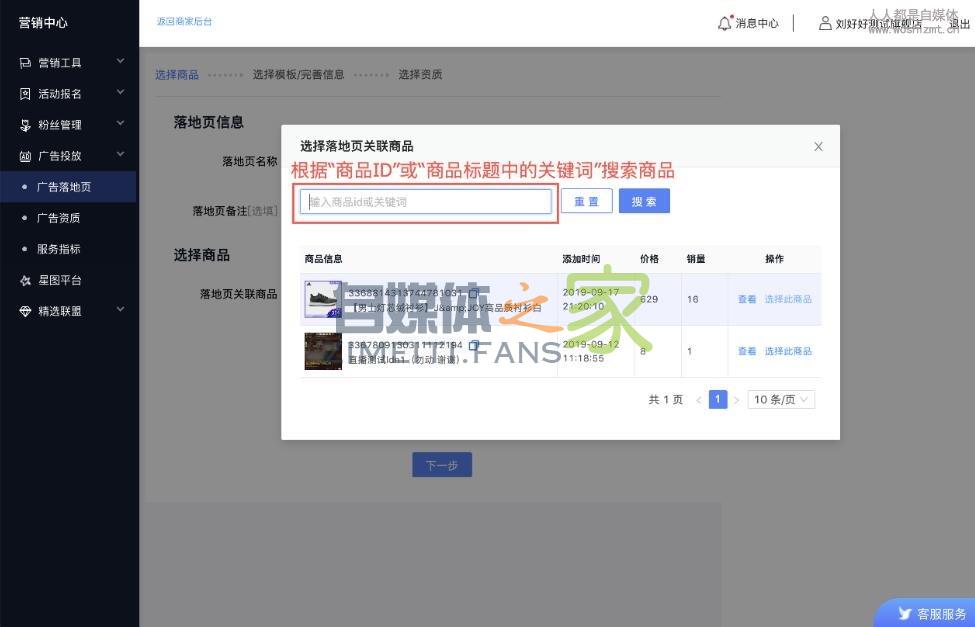Image resolution: width=975 pixels, height=627 pixels.
Task: Click the 粉丝管理 sidebar icon
Action: tap(26, 125)
